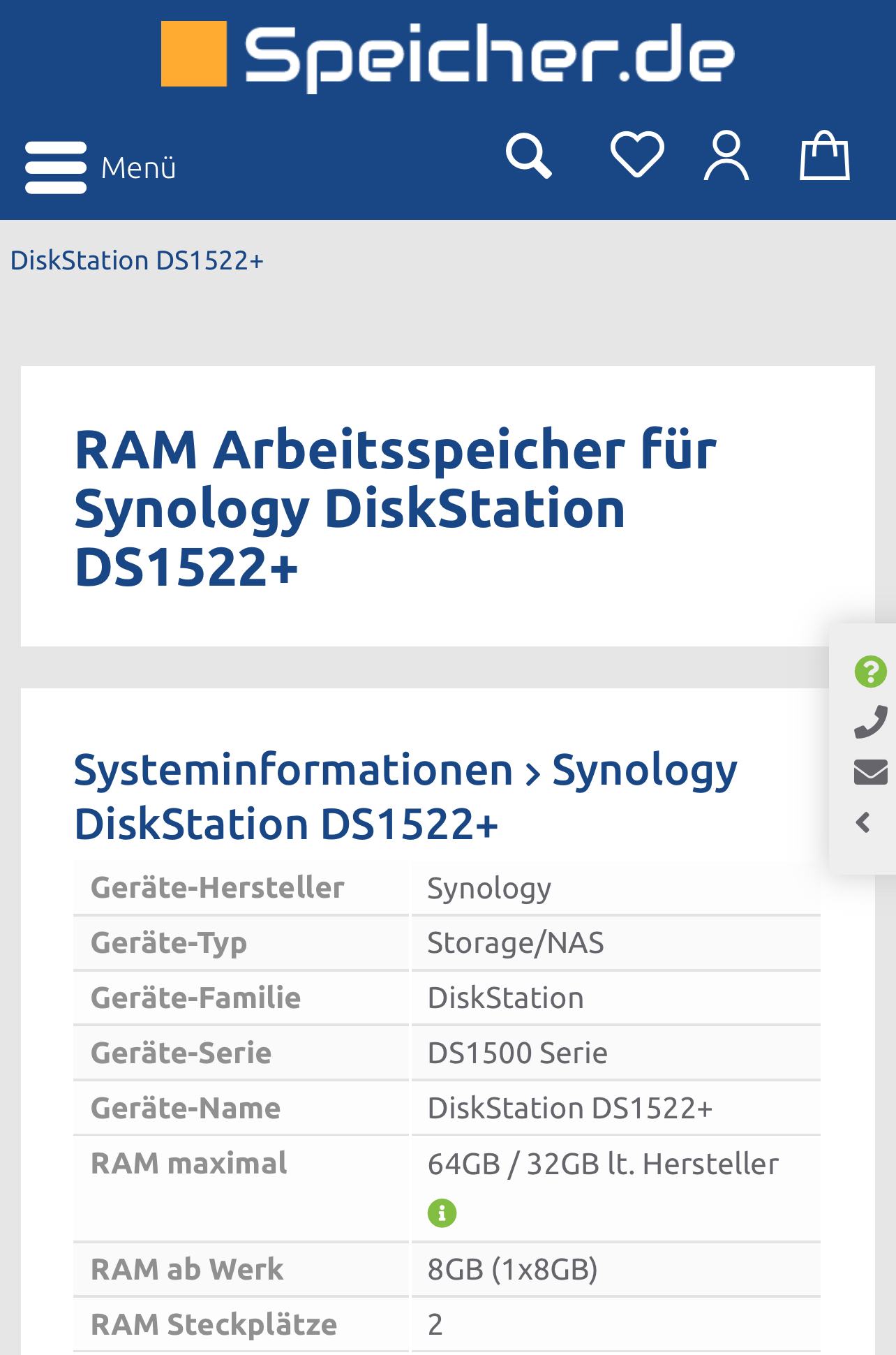The image size is (896, 1355).
Task: Click the phone contact icon
Action: 870,722
